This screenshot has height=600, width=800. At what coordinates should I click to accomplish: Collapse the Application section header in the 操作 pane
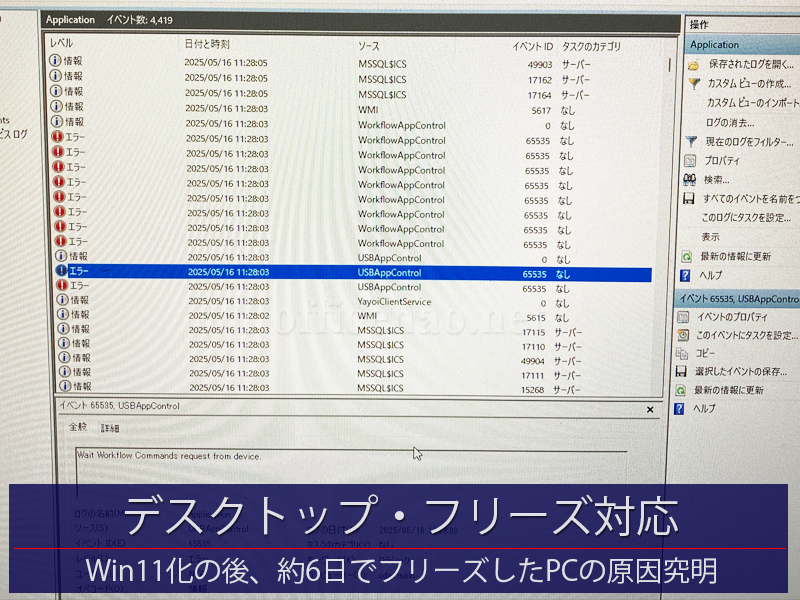tap(742, 45)
